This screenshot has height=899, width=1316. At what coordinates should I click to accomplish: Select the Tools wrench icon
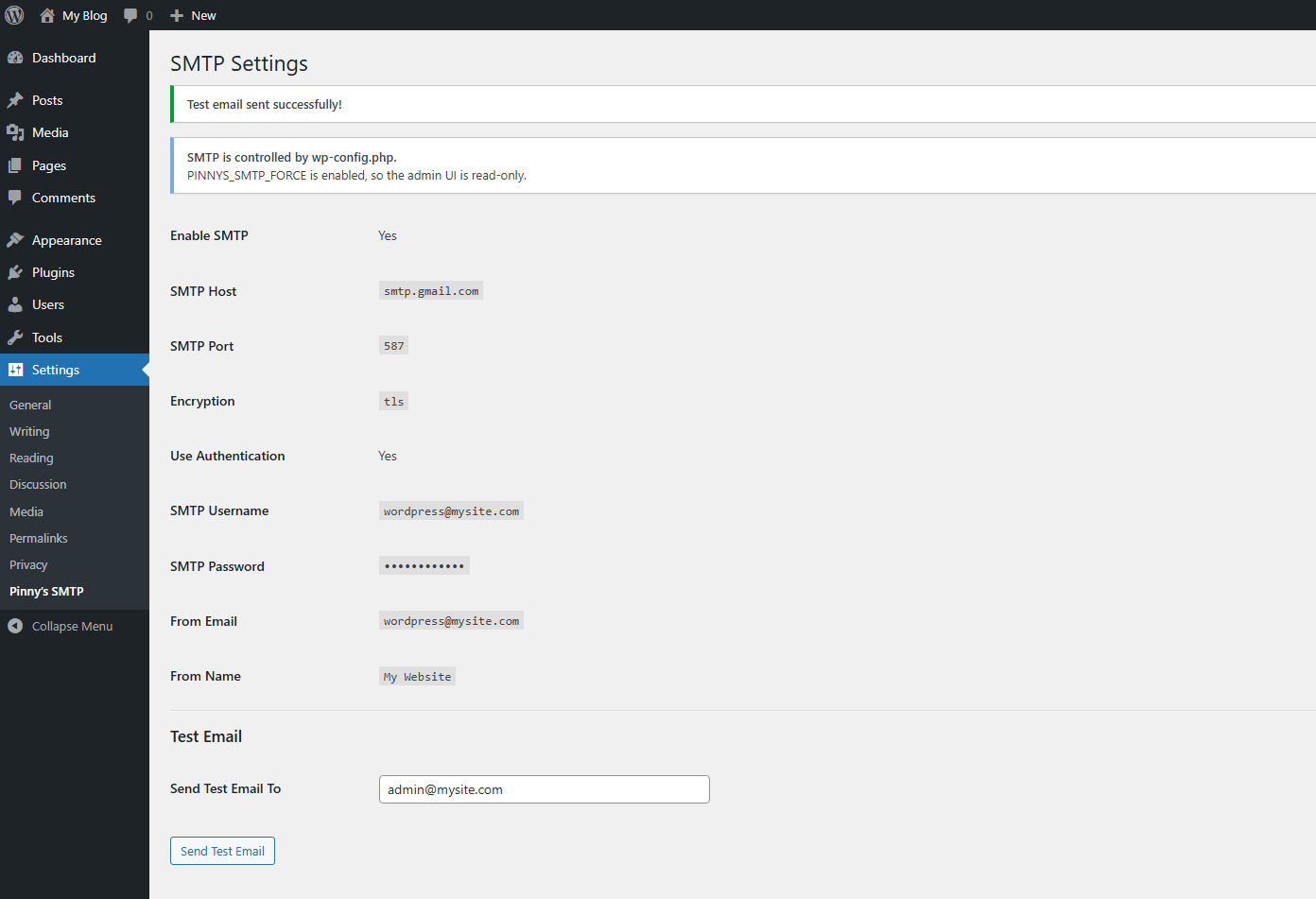16,337
